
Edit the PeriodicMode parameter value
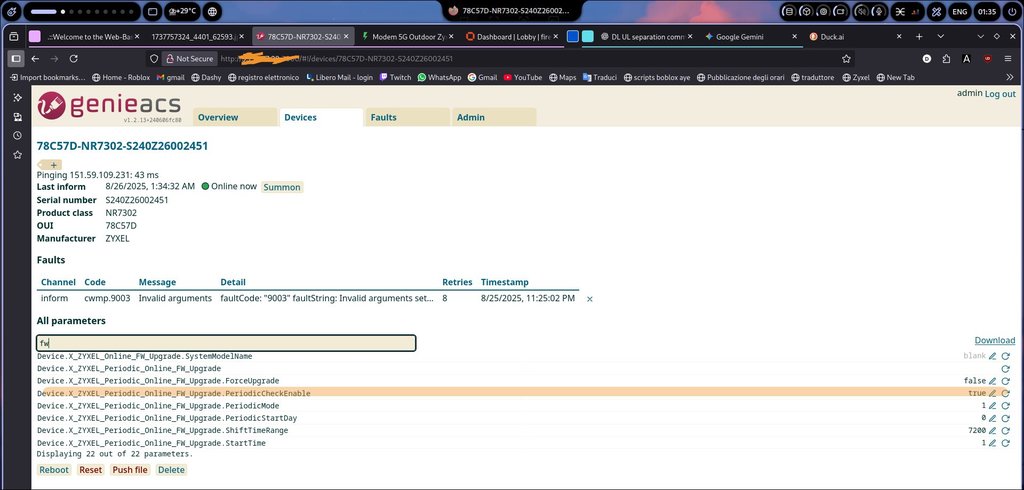pos(993,406)
